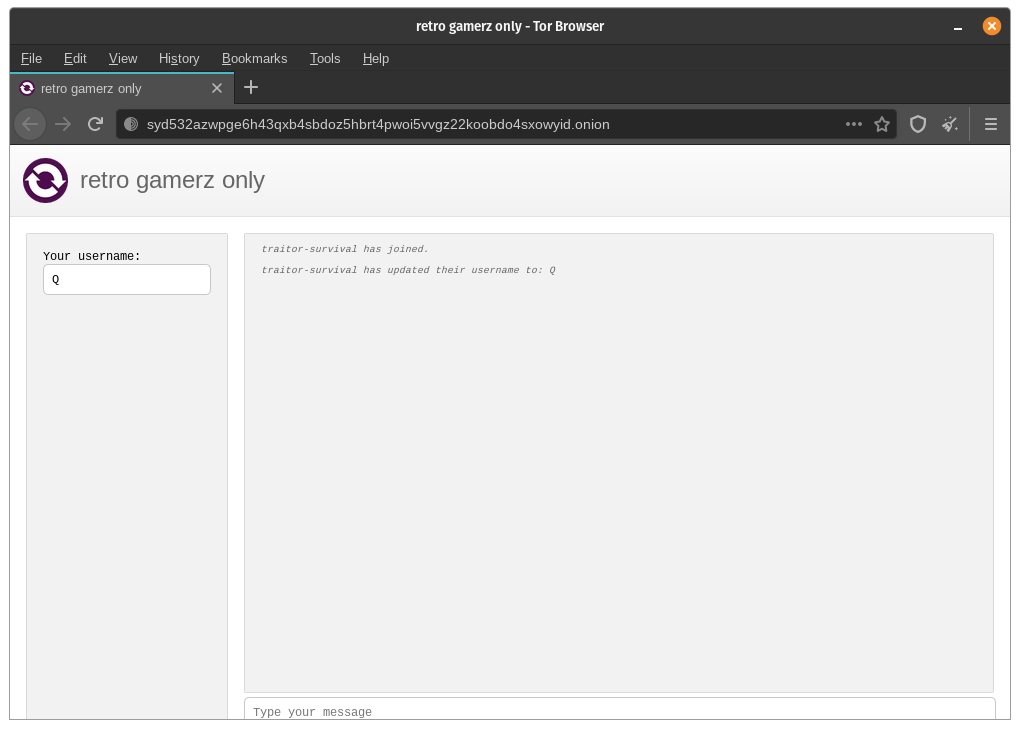
Task: Open the hamburger application menu
Action: click(991, 124)
